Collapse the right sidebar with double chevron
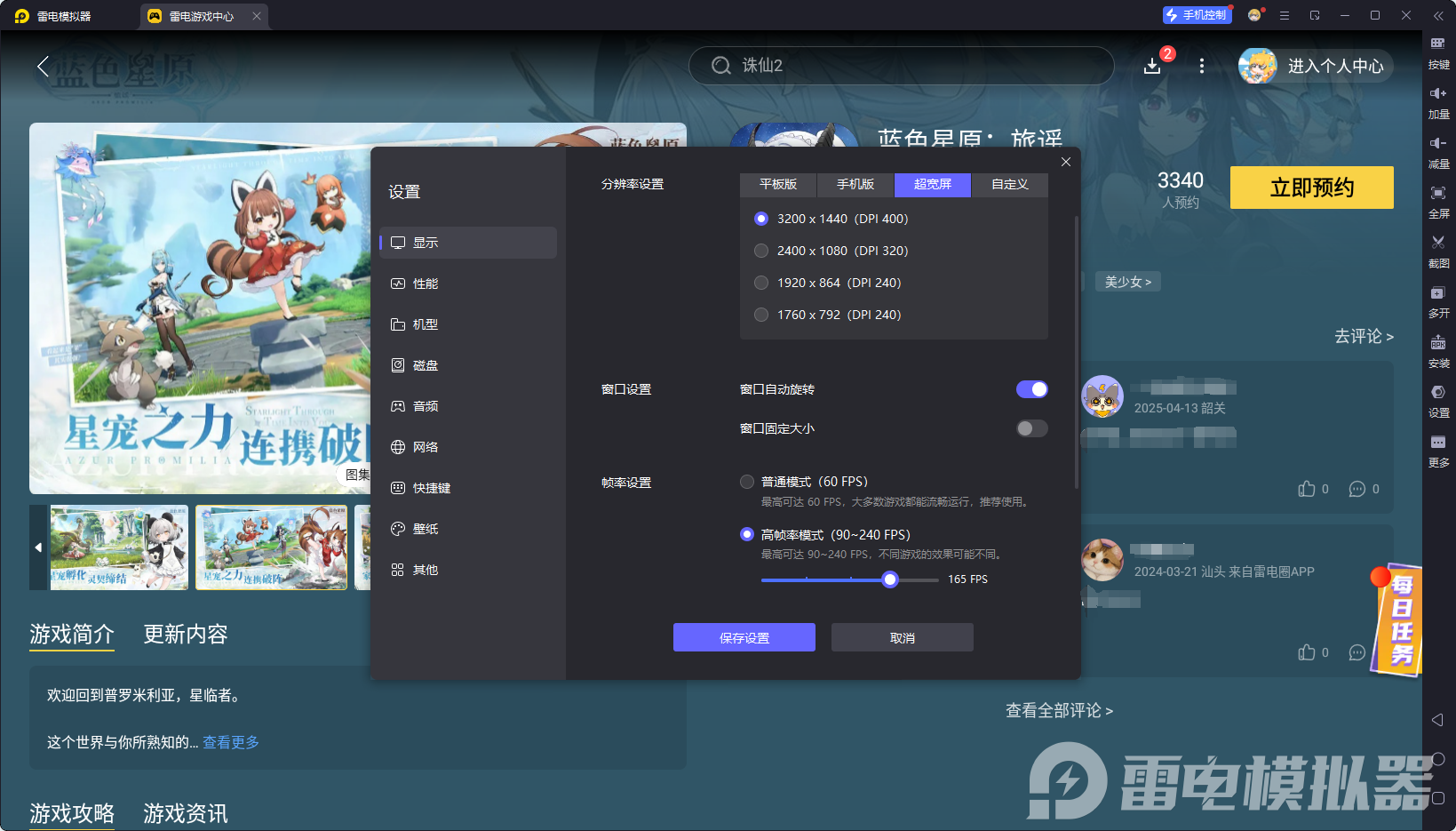 (1438, 16)
